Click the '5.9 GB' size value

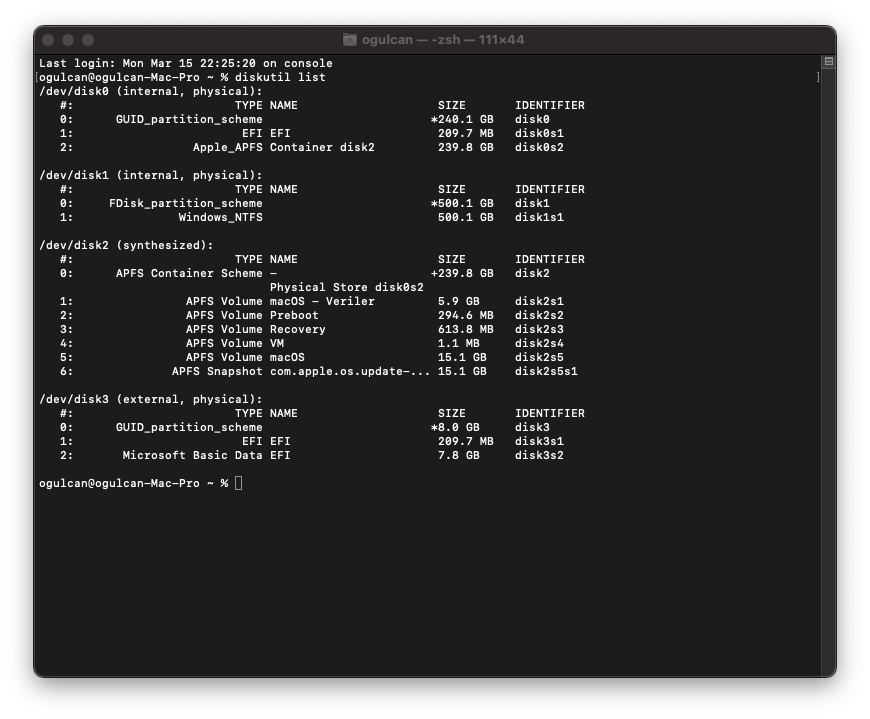pyautogui.click(x=459, y=301)
